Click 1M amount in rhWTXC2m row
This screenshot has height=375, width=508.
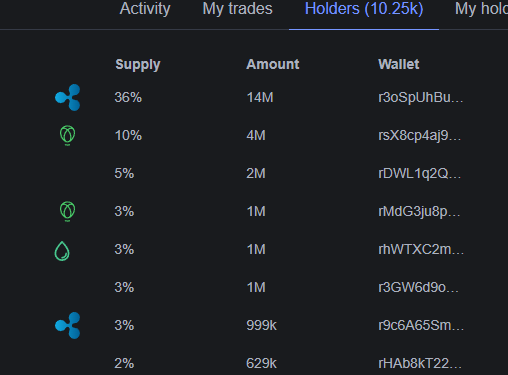256,249
